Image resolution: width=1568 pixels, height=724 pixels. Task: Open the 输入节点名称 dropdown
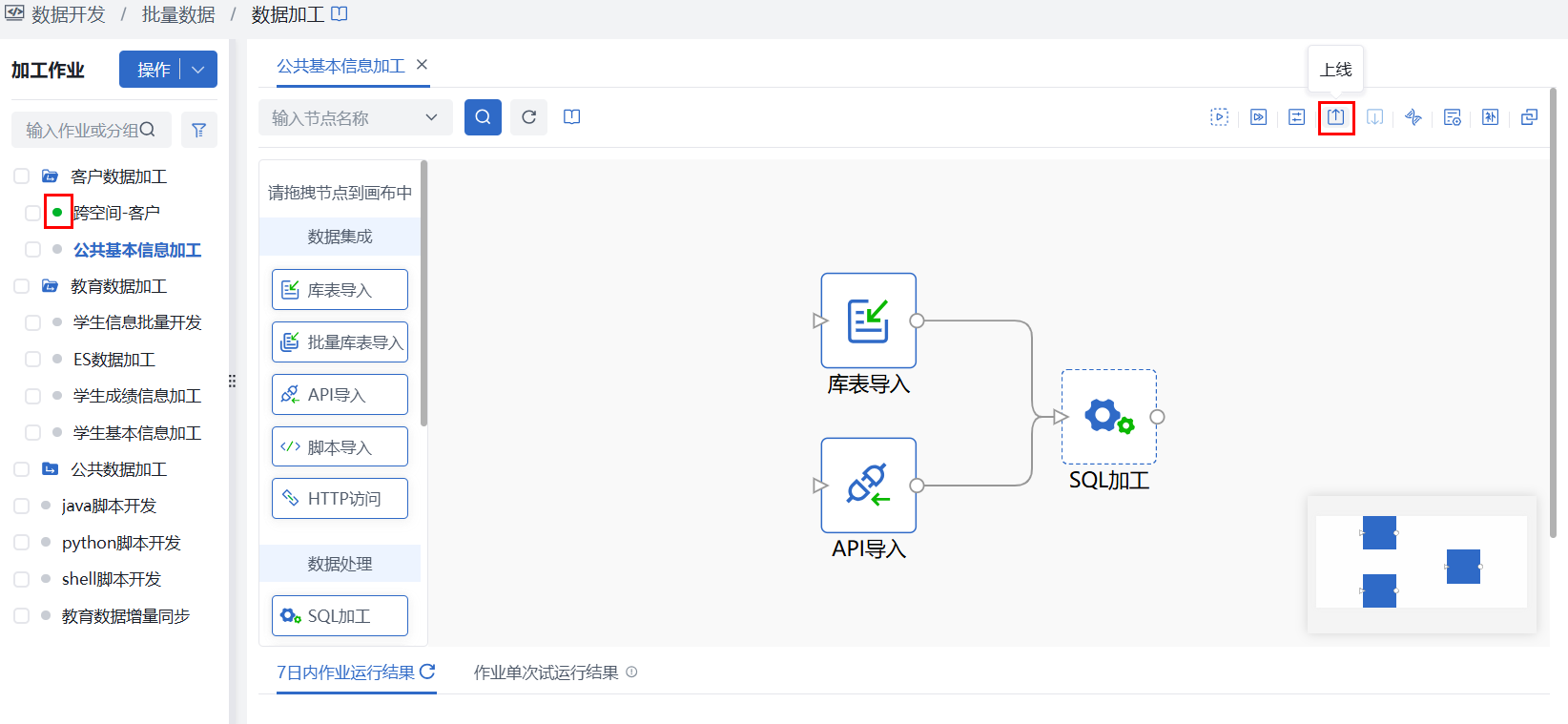355,117
